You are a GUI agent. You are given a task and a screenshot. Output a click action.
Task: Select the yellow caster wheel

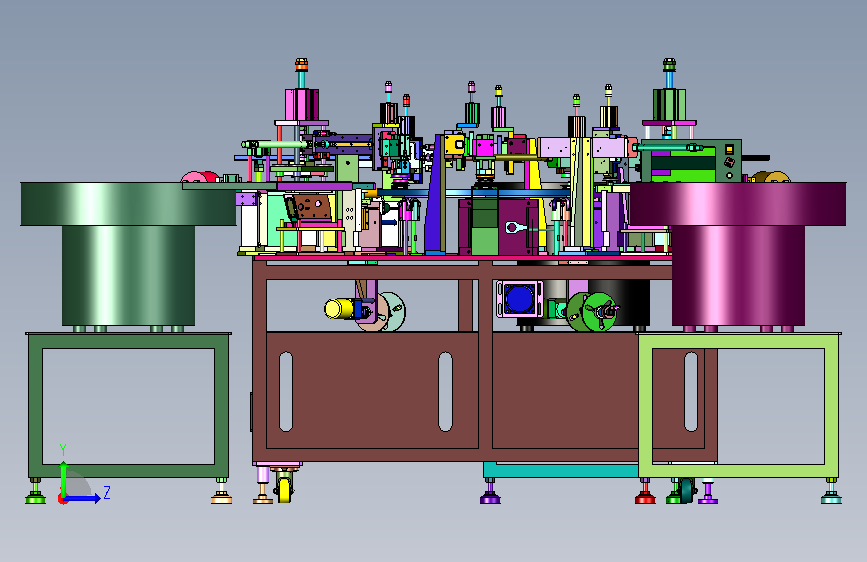coord(284,490)
